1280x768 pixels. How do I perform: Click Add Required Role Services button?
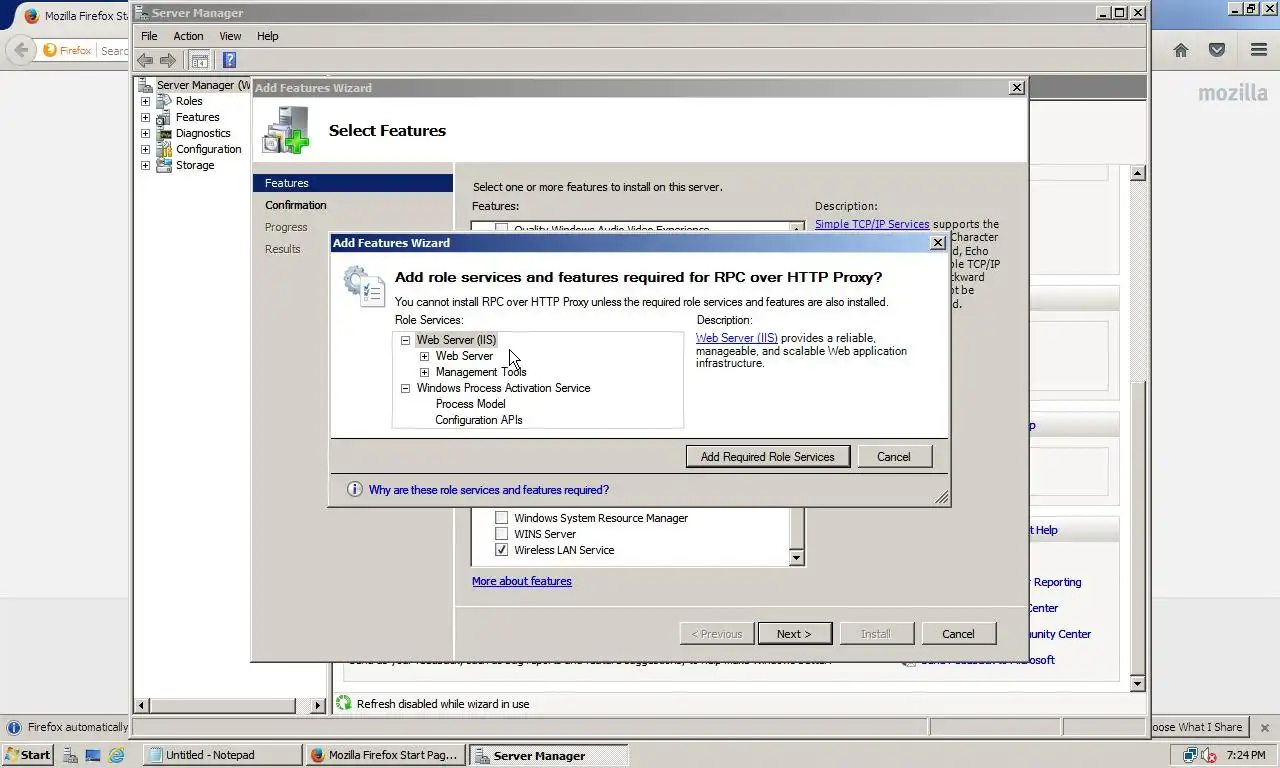pos(768,456)
